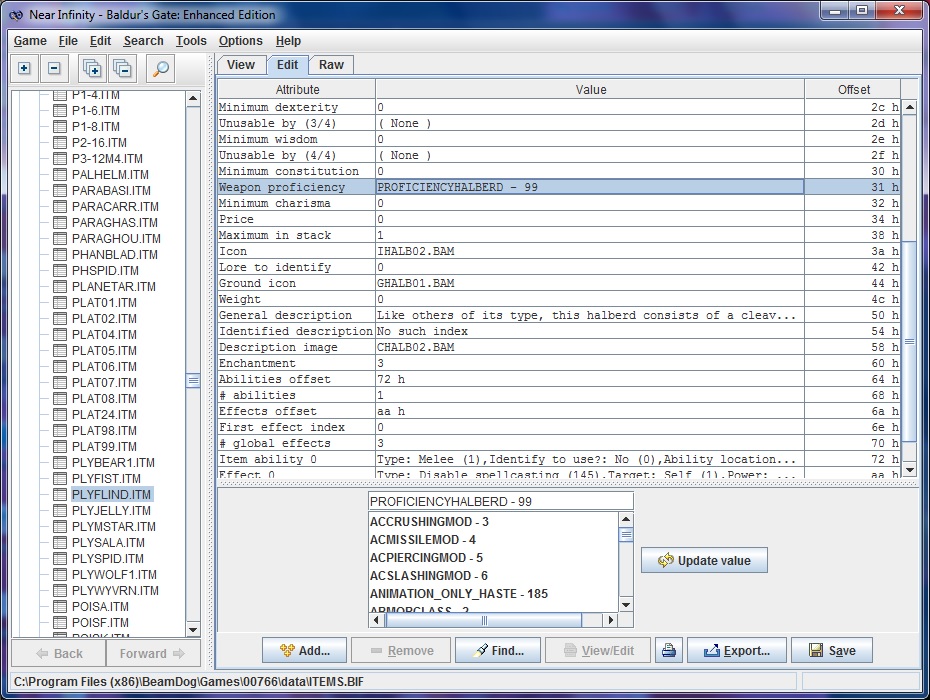
Task: Click the Update value button
Action: [x=704, y=560]
